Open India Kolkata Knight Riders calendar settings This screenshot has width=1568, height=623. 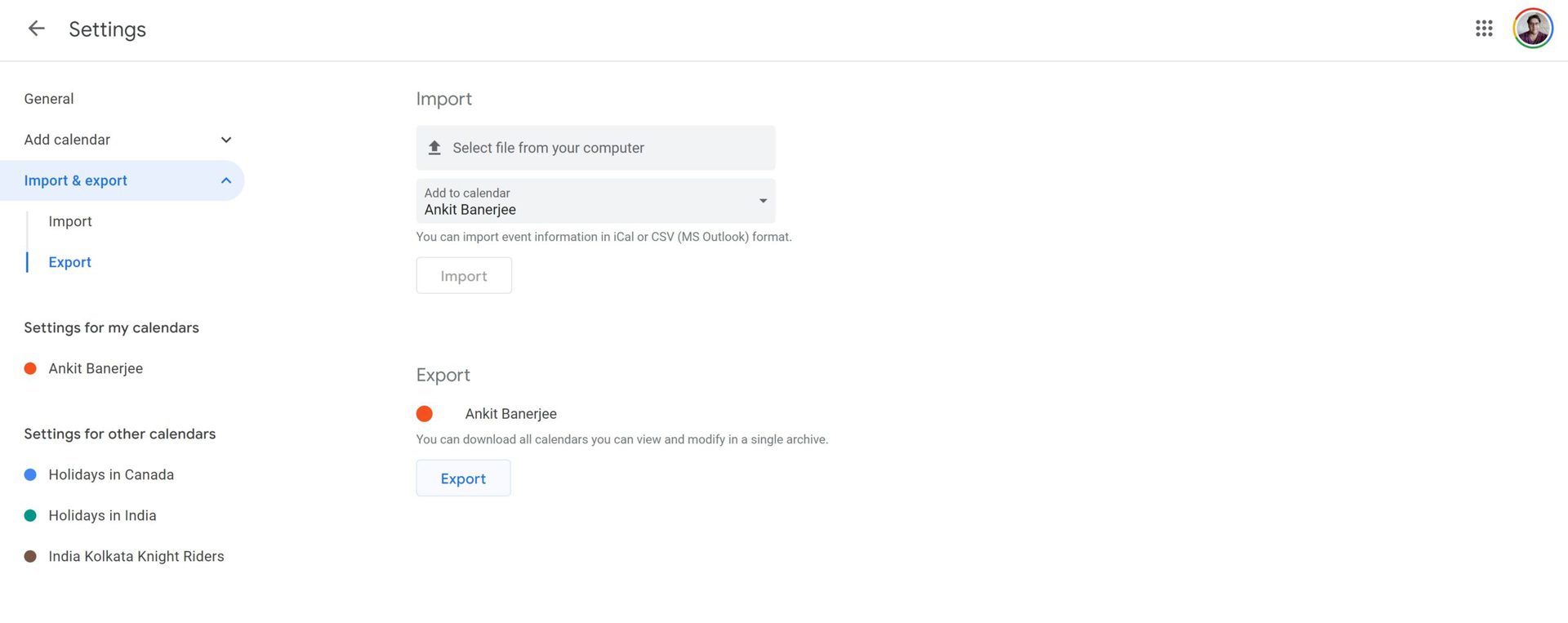(x=136, y=556)
